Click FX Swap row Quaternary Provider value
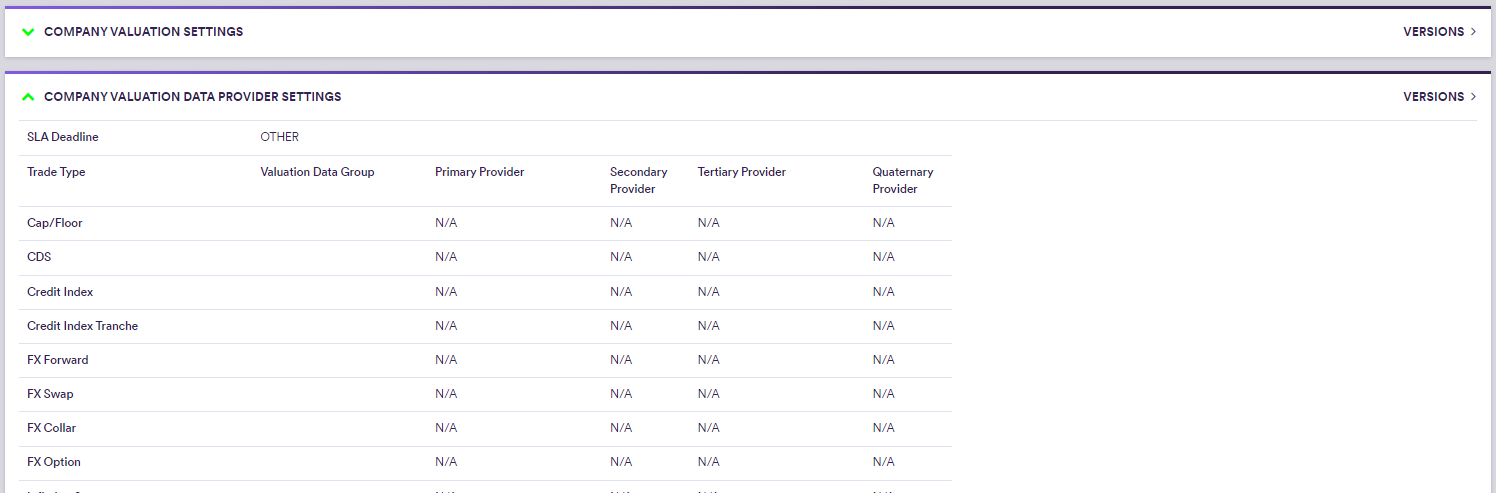Screen dimensions: 1496x493 pos(883,394)
